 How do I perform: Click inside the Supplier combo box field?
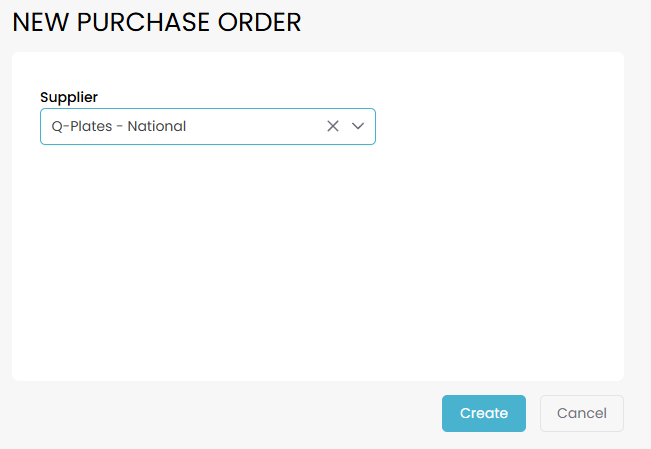click(x=220, y=126)
